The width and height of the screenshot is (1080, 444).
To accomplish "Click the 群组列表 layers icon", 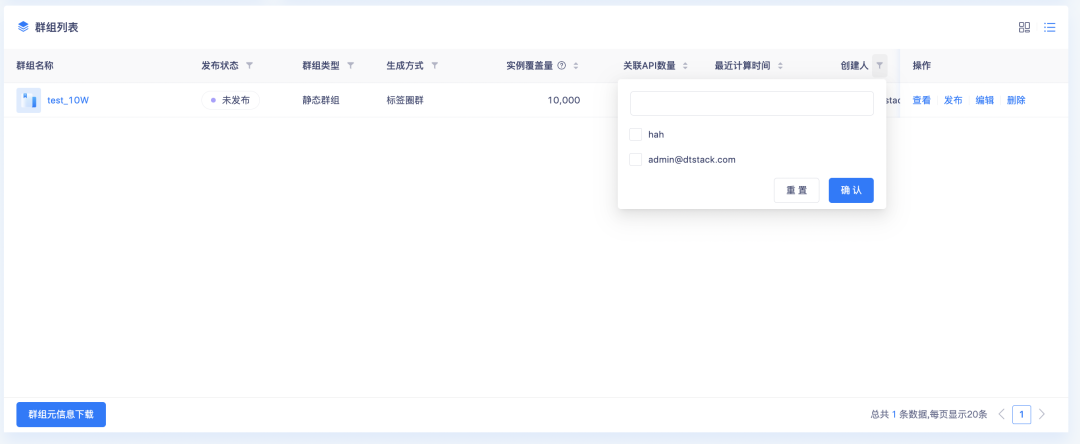I will (23, 28).
